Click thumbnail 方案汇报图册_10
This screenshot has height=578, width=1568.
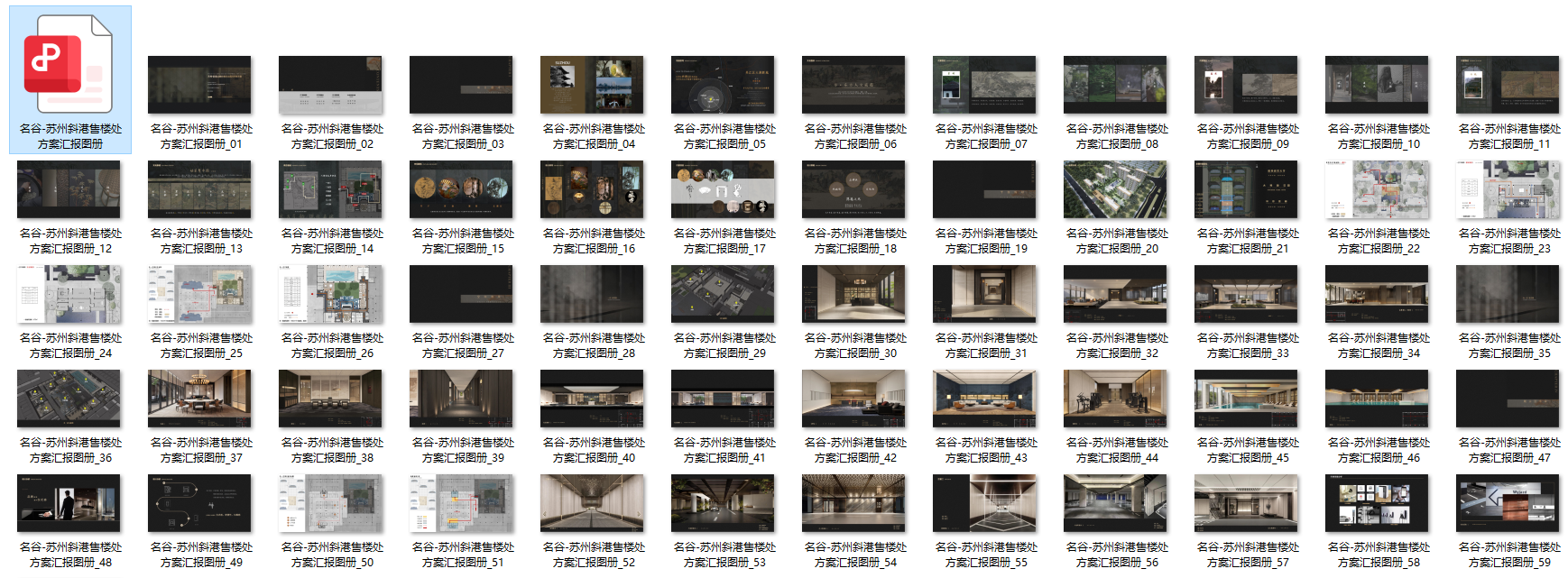pyautogui.click(x=1377, y=85)
